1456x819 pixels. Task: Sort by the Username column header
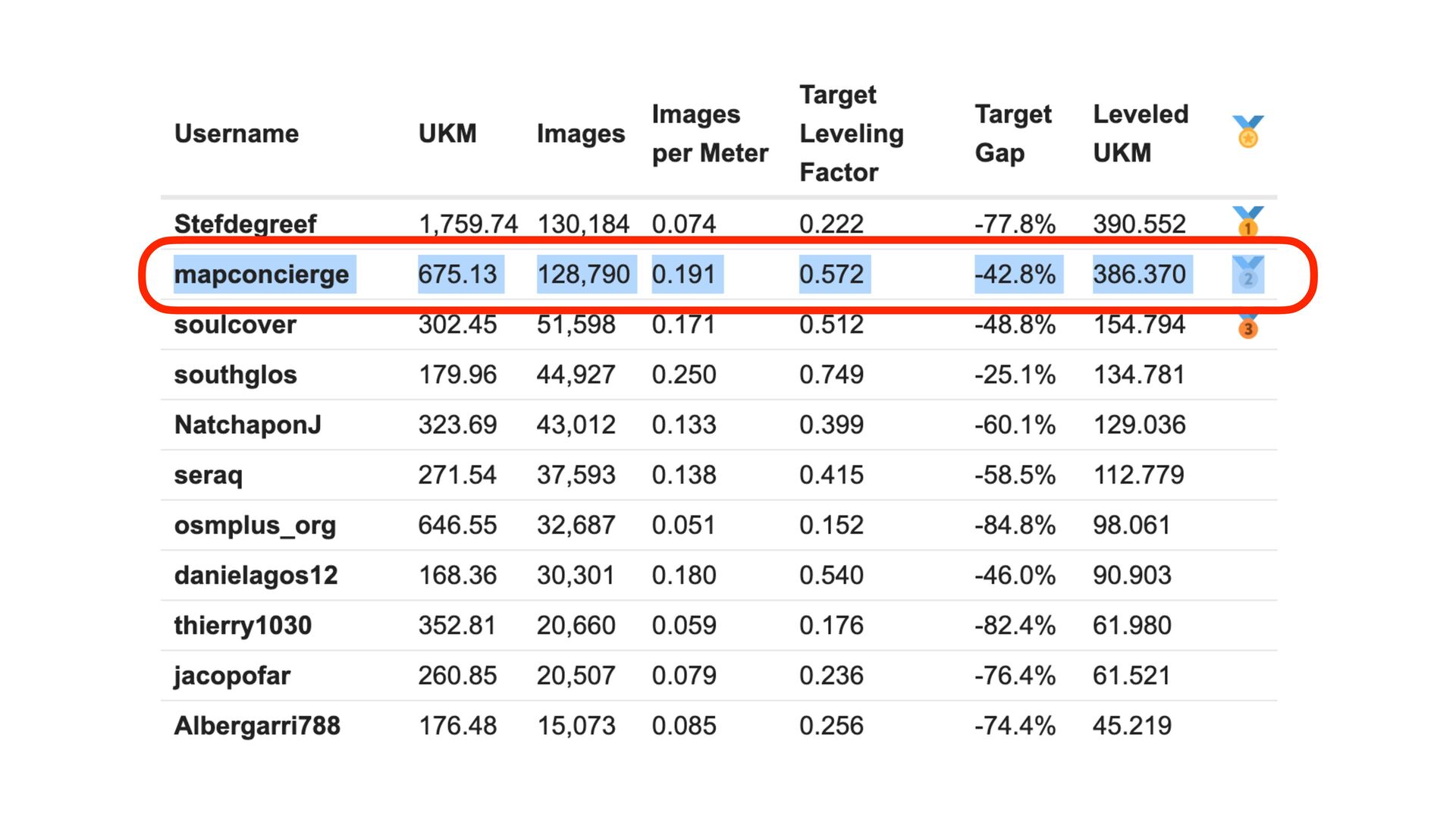point(237,133)
